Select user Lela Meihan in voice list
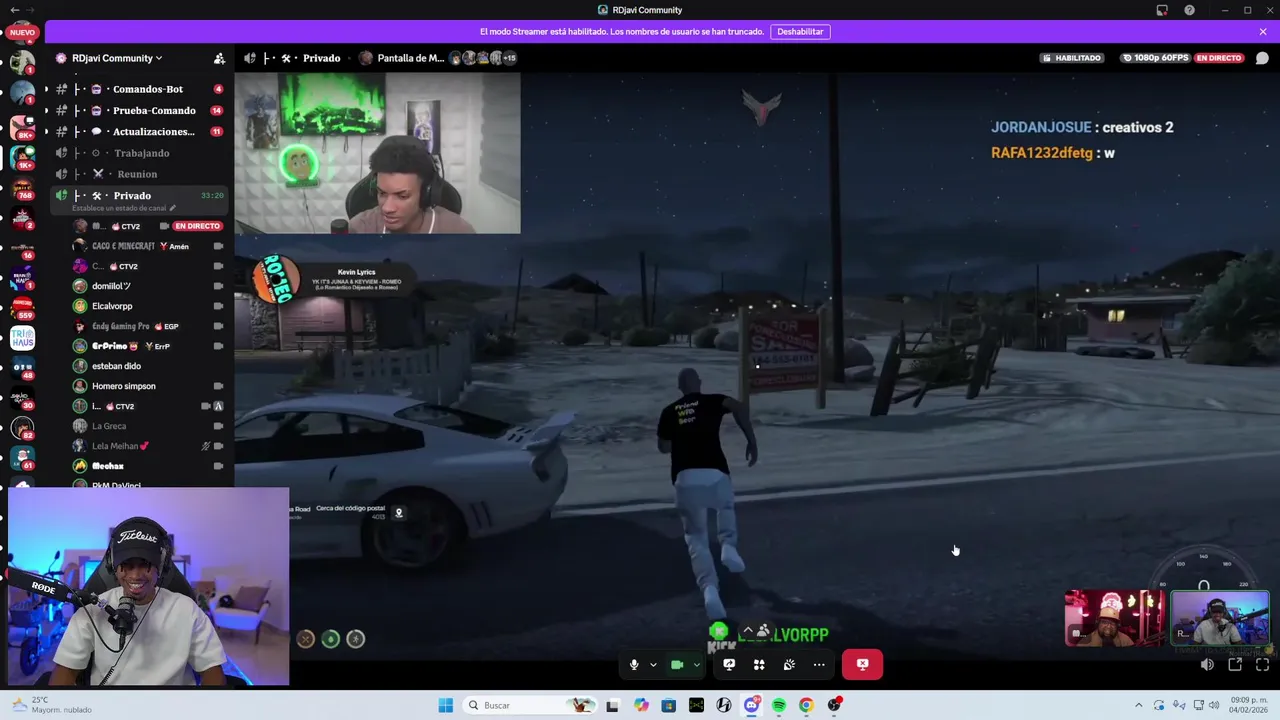Image resolution: width=1280 pixels, height=720 pixels. (148, 446)
